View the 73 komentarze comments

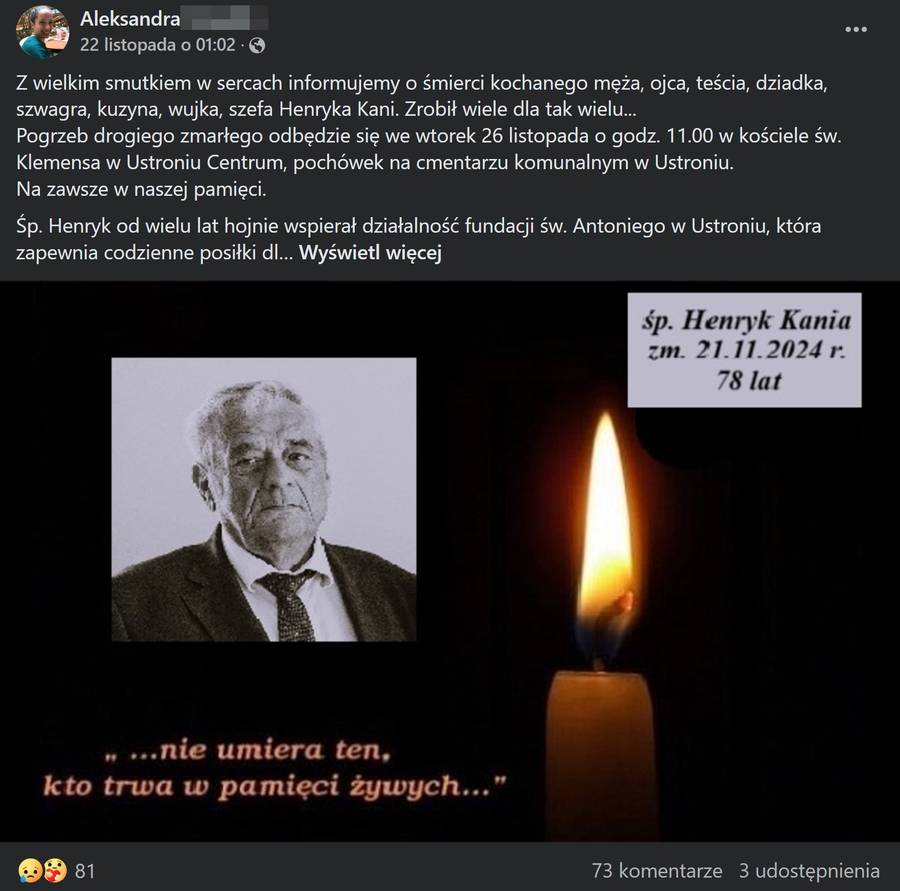click(x=657, y=870)
